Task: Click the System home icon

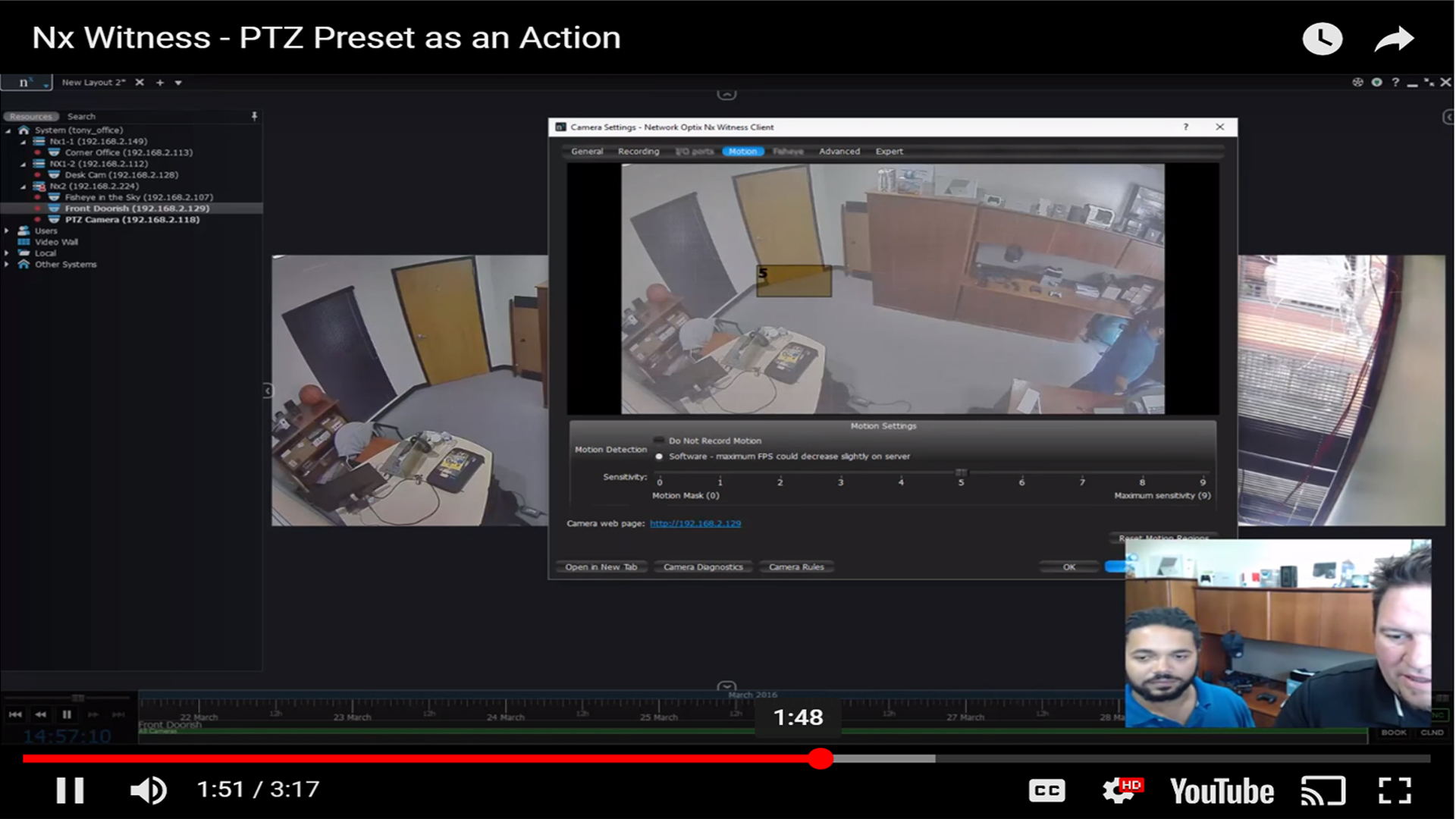Action: point(24,130)
